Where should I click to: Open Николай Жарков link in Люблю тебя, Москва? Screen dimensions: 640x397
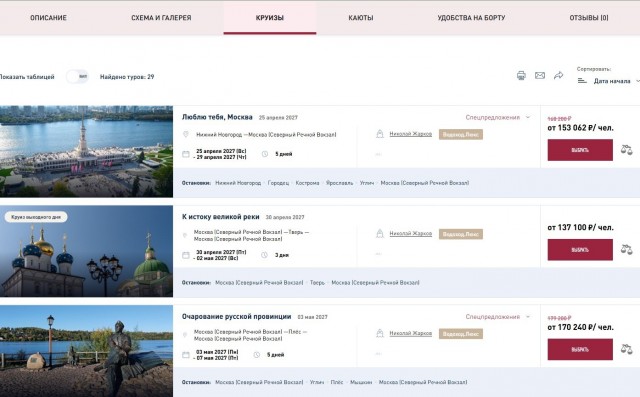410,134
